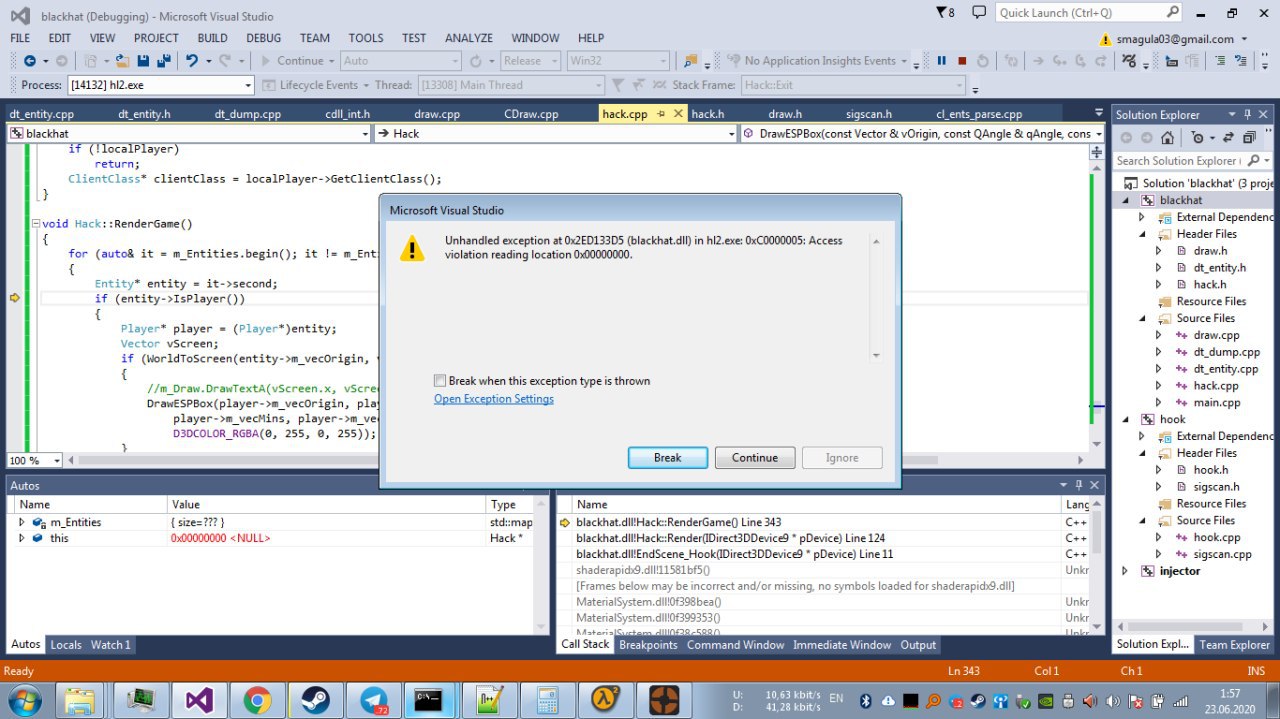Open the editor zoom 100 % dropdown

click(56, 461)
